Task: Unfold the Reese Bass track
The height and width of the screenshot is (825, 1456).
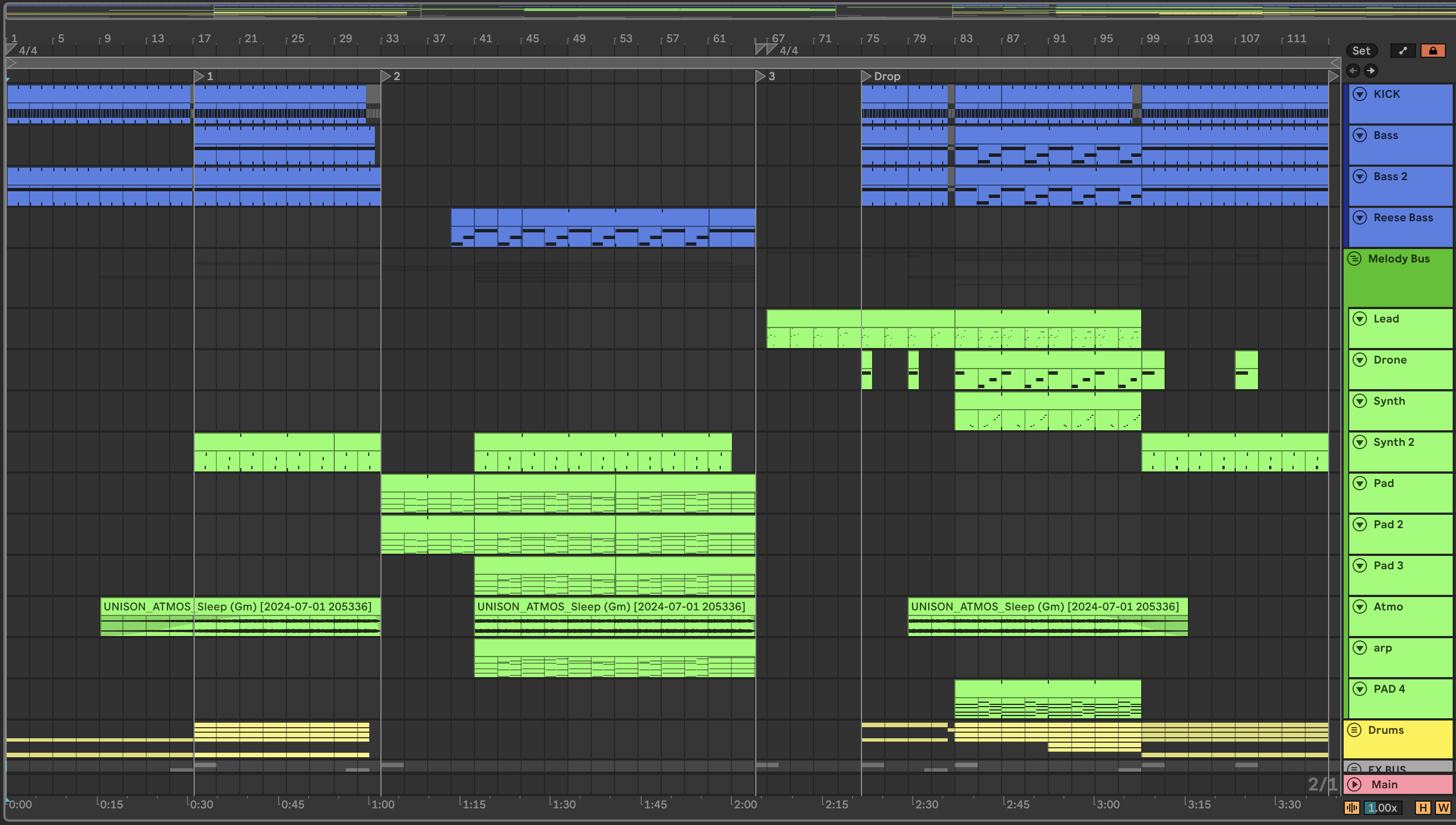Action: click(x=1360, y=217)
